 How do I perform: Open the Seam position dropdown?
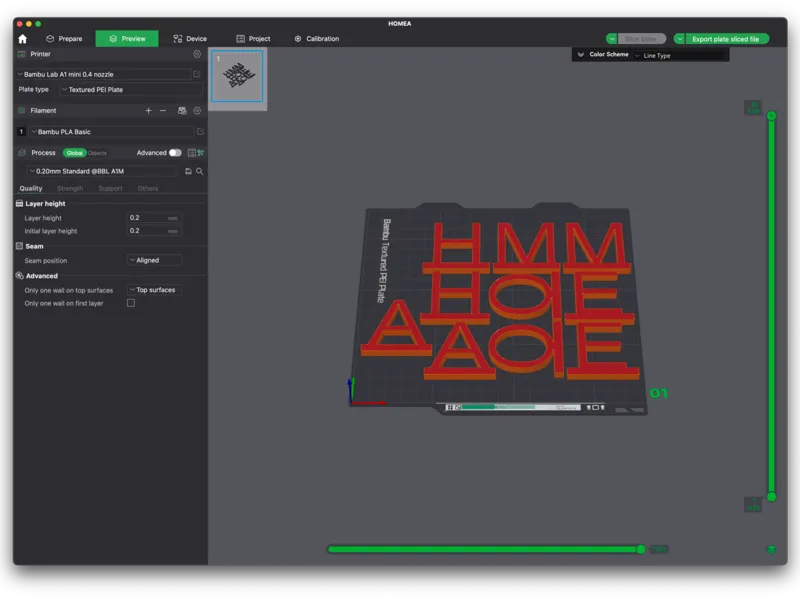coord(154,260)
